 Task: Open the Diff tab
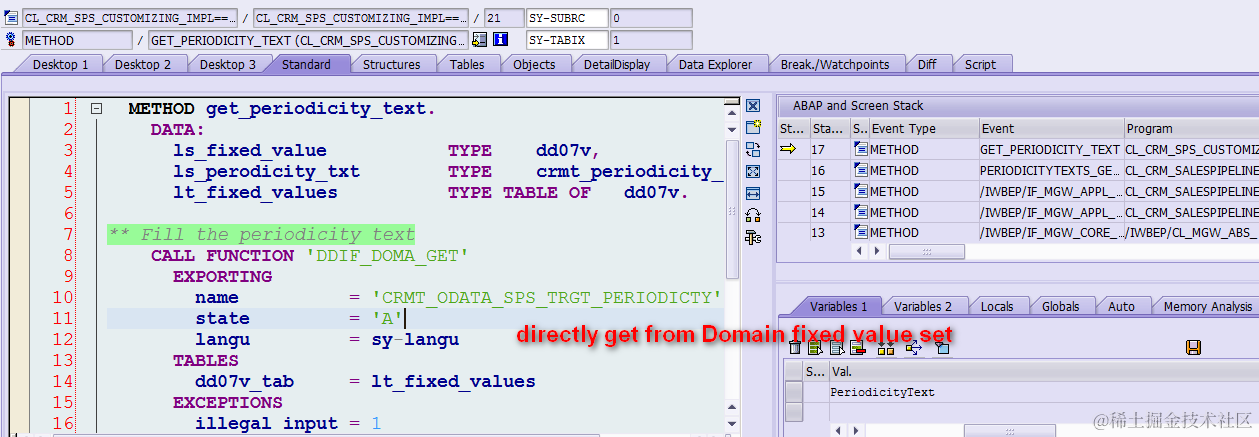[x=927, y=64]
